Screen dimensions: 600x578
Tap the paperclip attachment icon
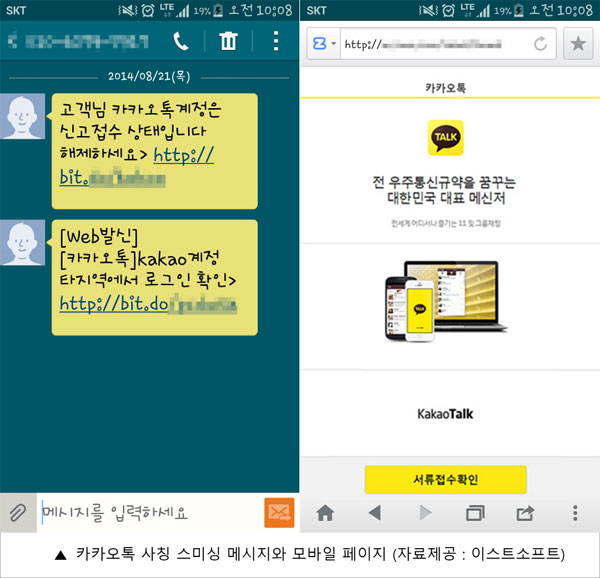17,513
